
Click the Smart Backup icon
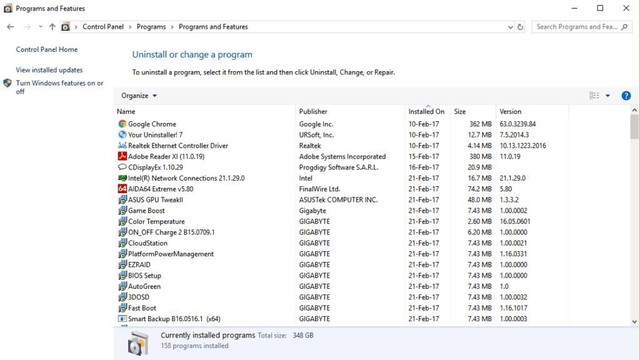click(122, 318)
